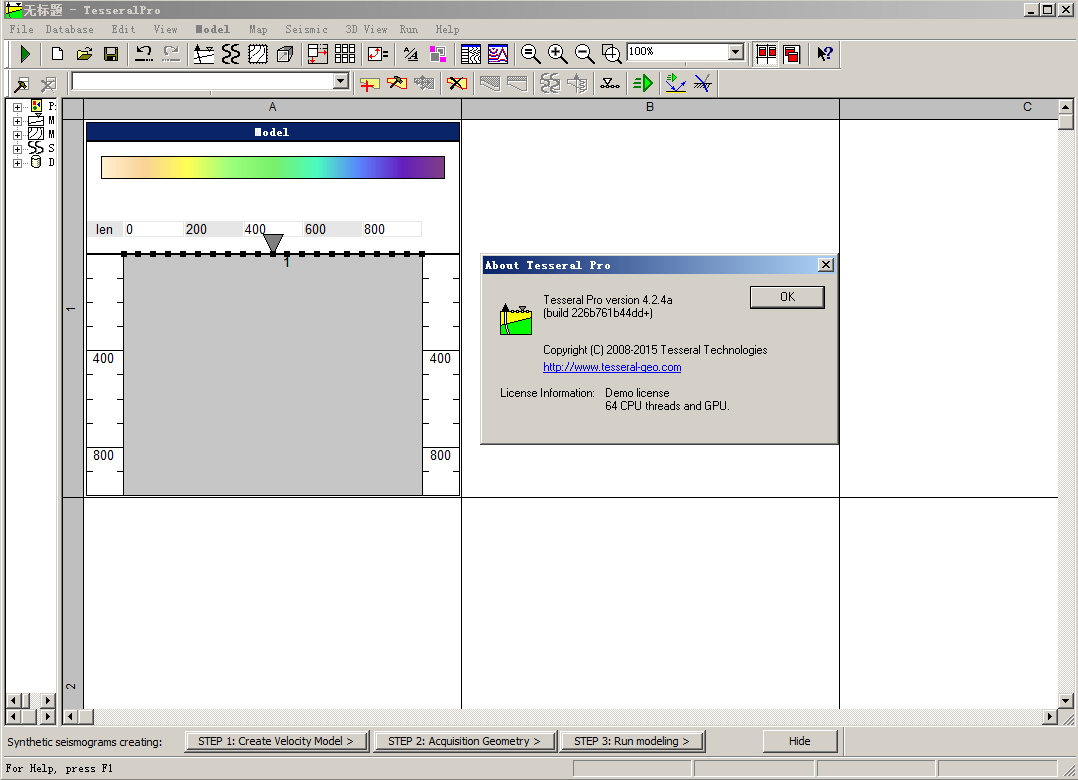
Task: Click the zoom-fit magnifier with equals sign
Action: point(531,54)
